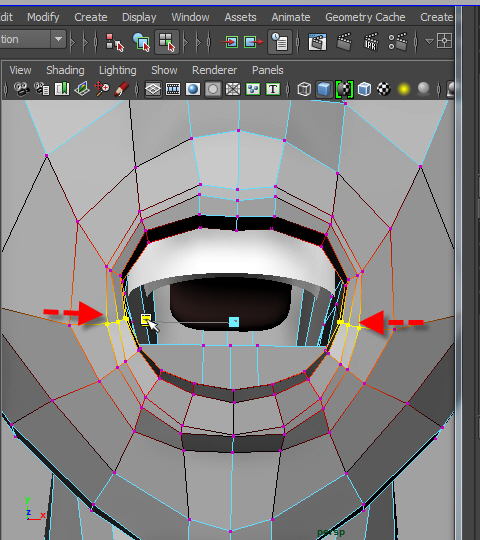This screenshot has width=480, height=540.
Task: Click the cyan manipulator center square
Action: (x=234, y=322)
